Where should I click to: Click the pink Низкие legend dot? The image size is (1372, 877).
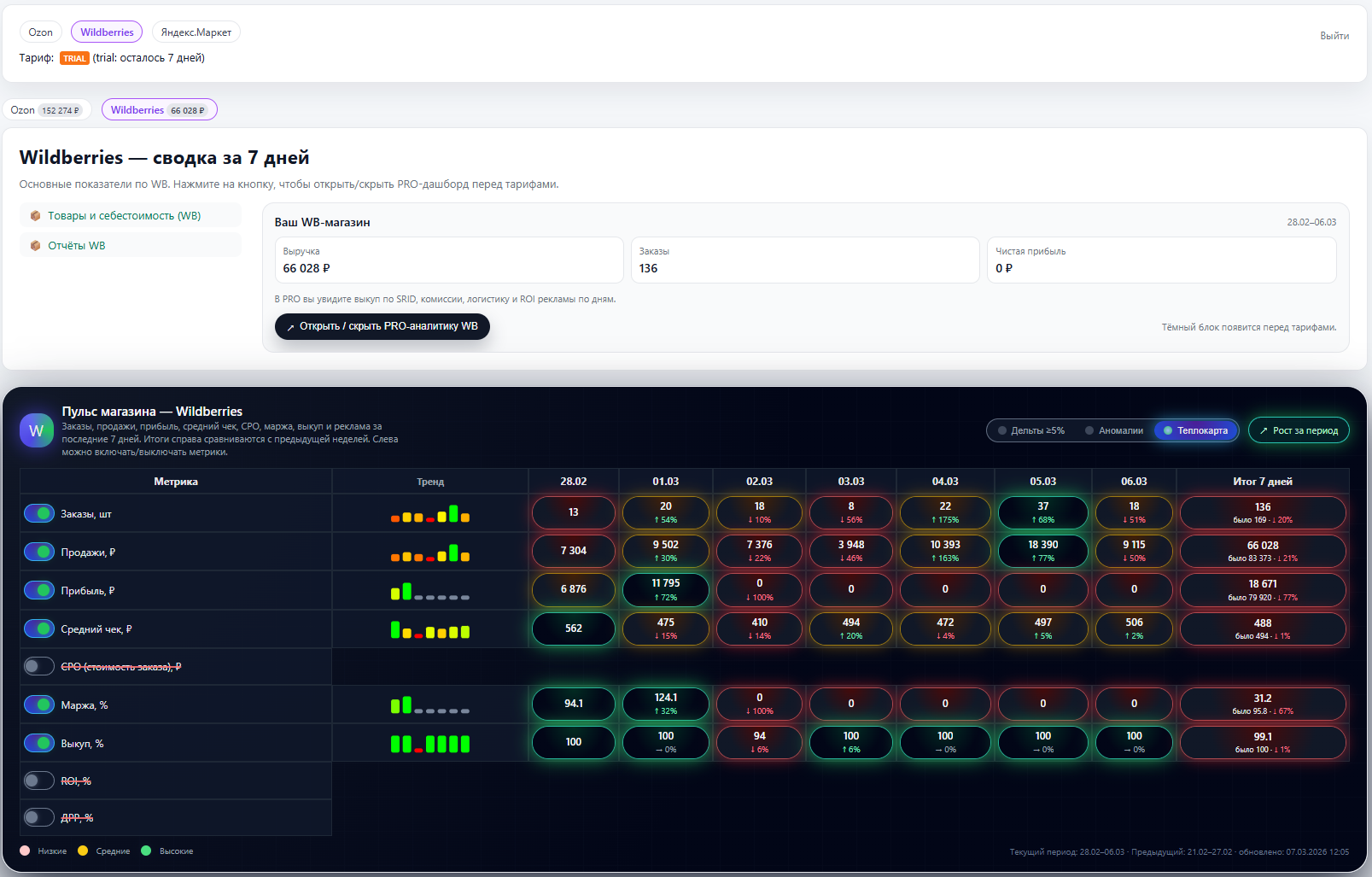(25, 851)
